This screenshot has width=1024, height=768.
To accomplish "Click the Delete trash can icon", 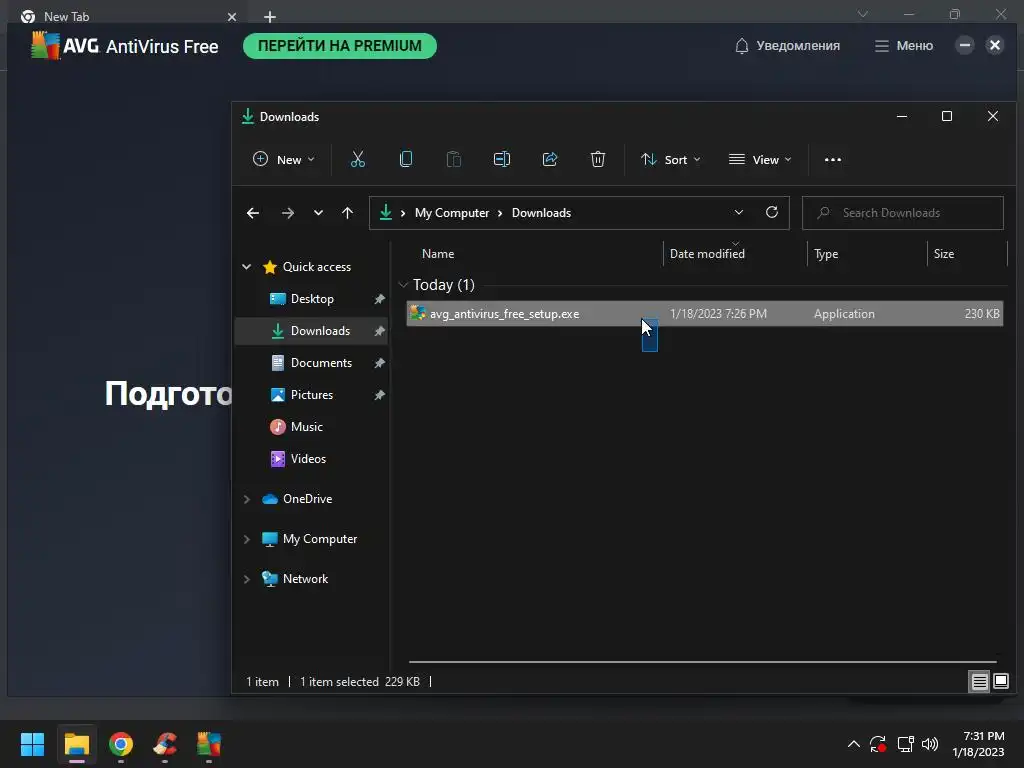I will pos(598,159).
